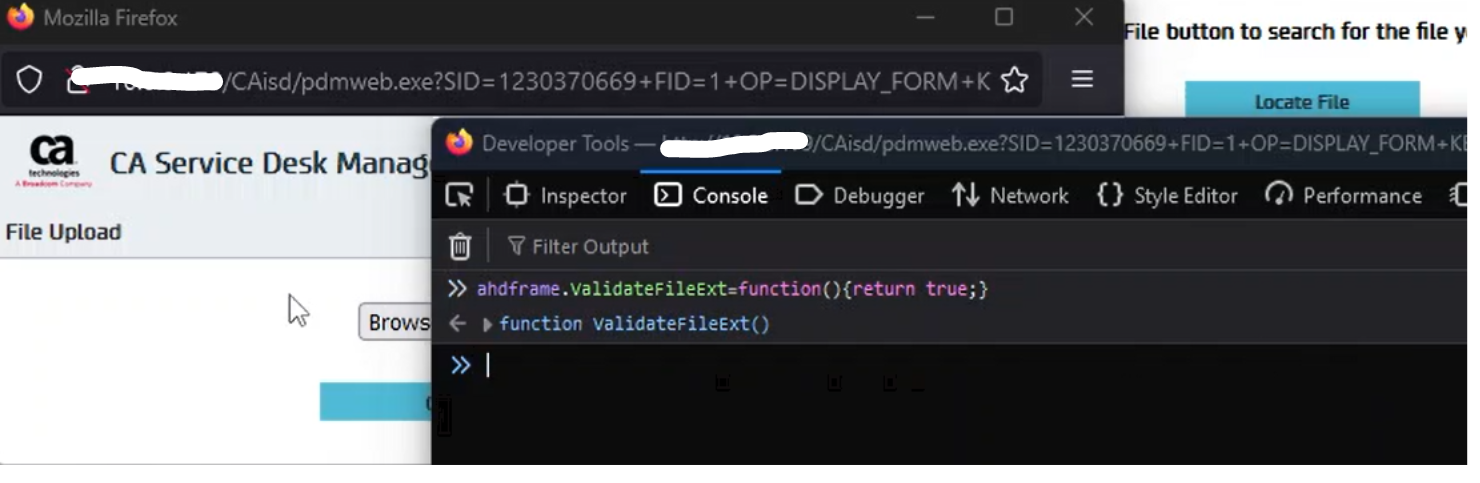Close the Mozilla Firefox window

(x=1084, y=17)
